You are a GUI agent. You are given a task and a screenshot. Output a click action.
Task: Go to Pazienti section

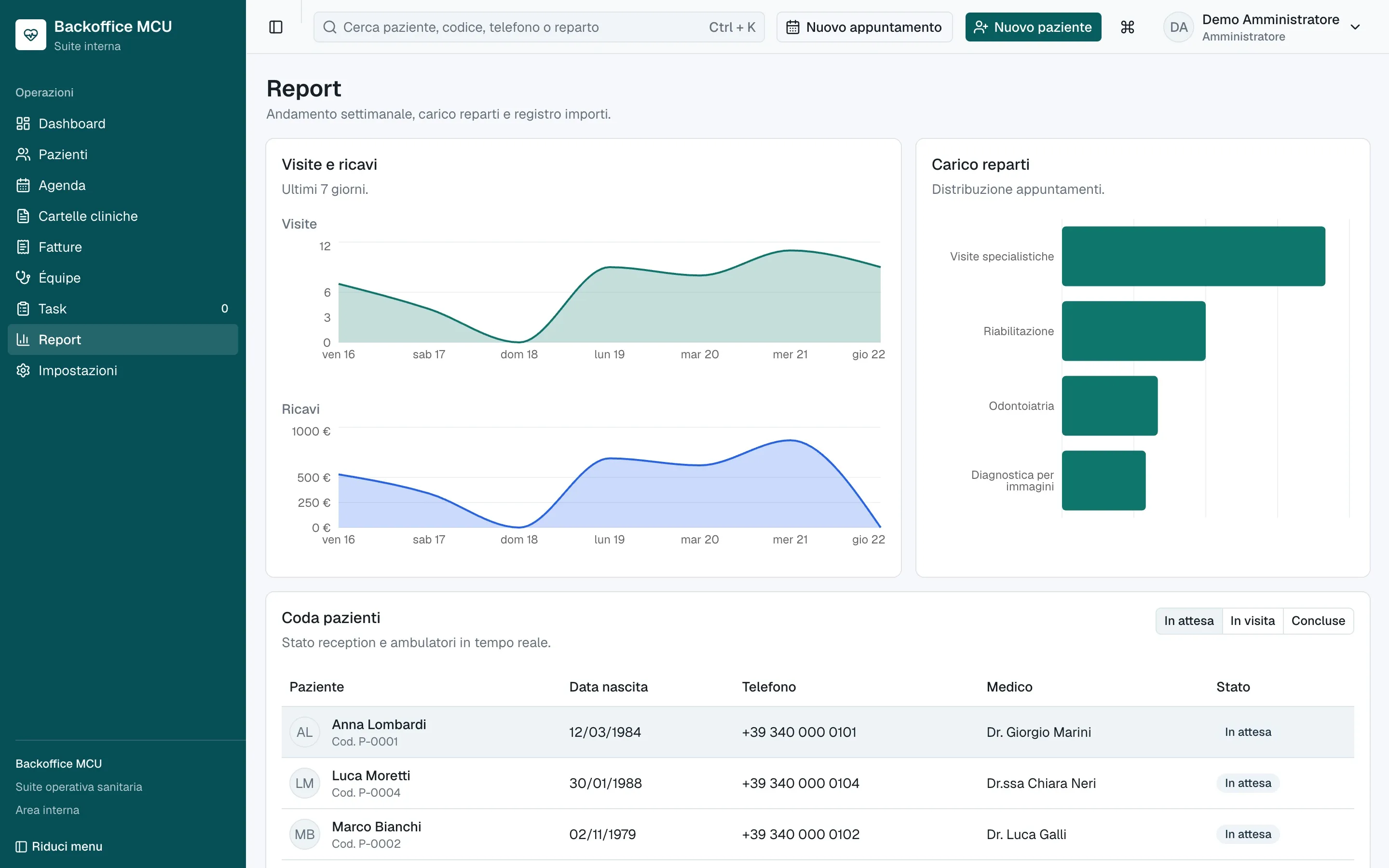pos(123,154)
